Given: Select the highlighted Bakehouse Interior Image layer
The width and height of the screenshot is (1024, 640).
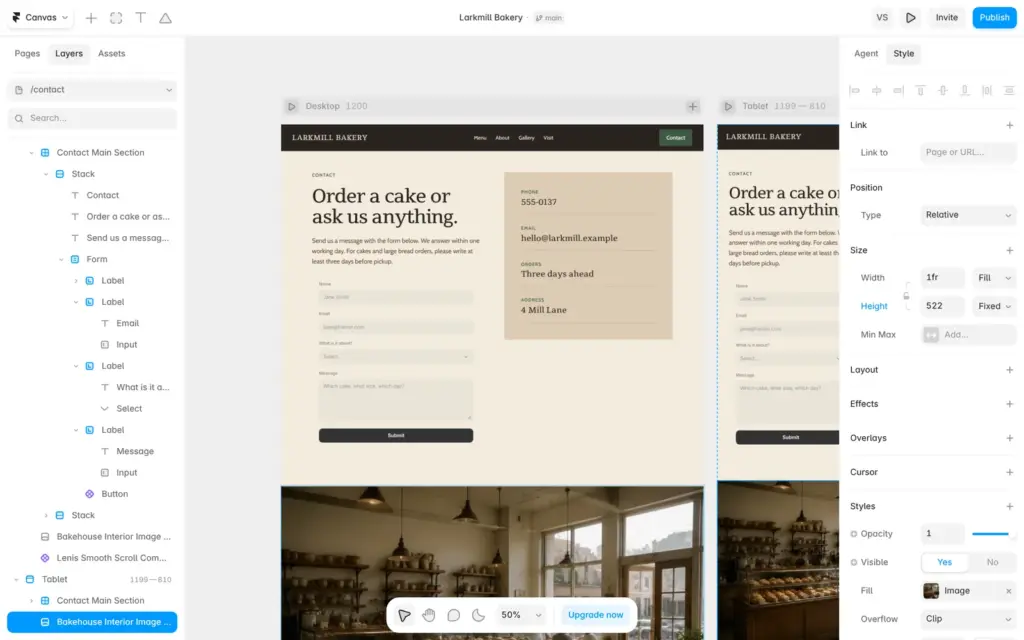Looking at the screenshot, I should coord(92,622).
